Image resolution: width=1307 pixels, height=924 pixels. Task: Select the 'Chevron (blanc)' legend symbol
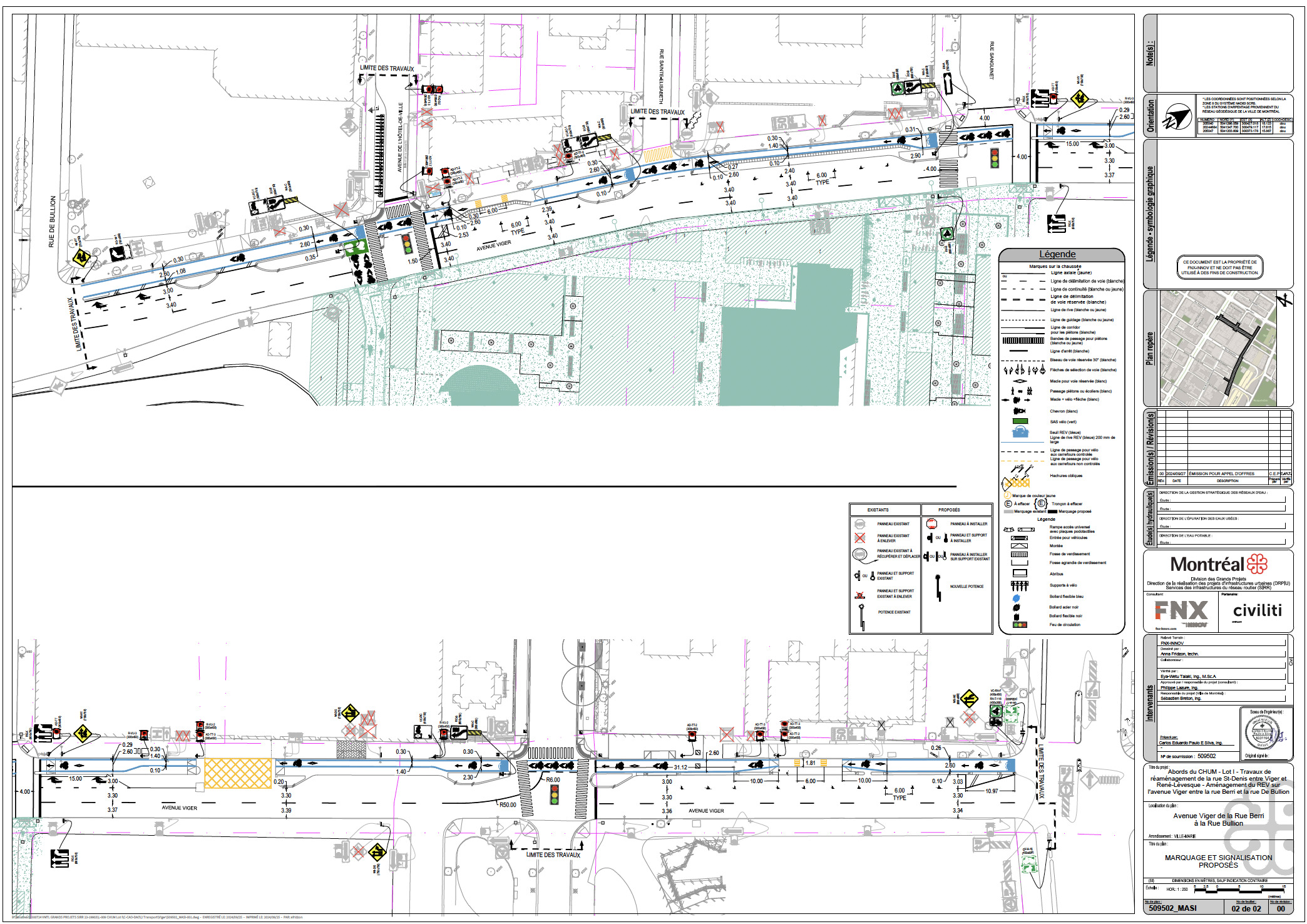[1019, 411]
